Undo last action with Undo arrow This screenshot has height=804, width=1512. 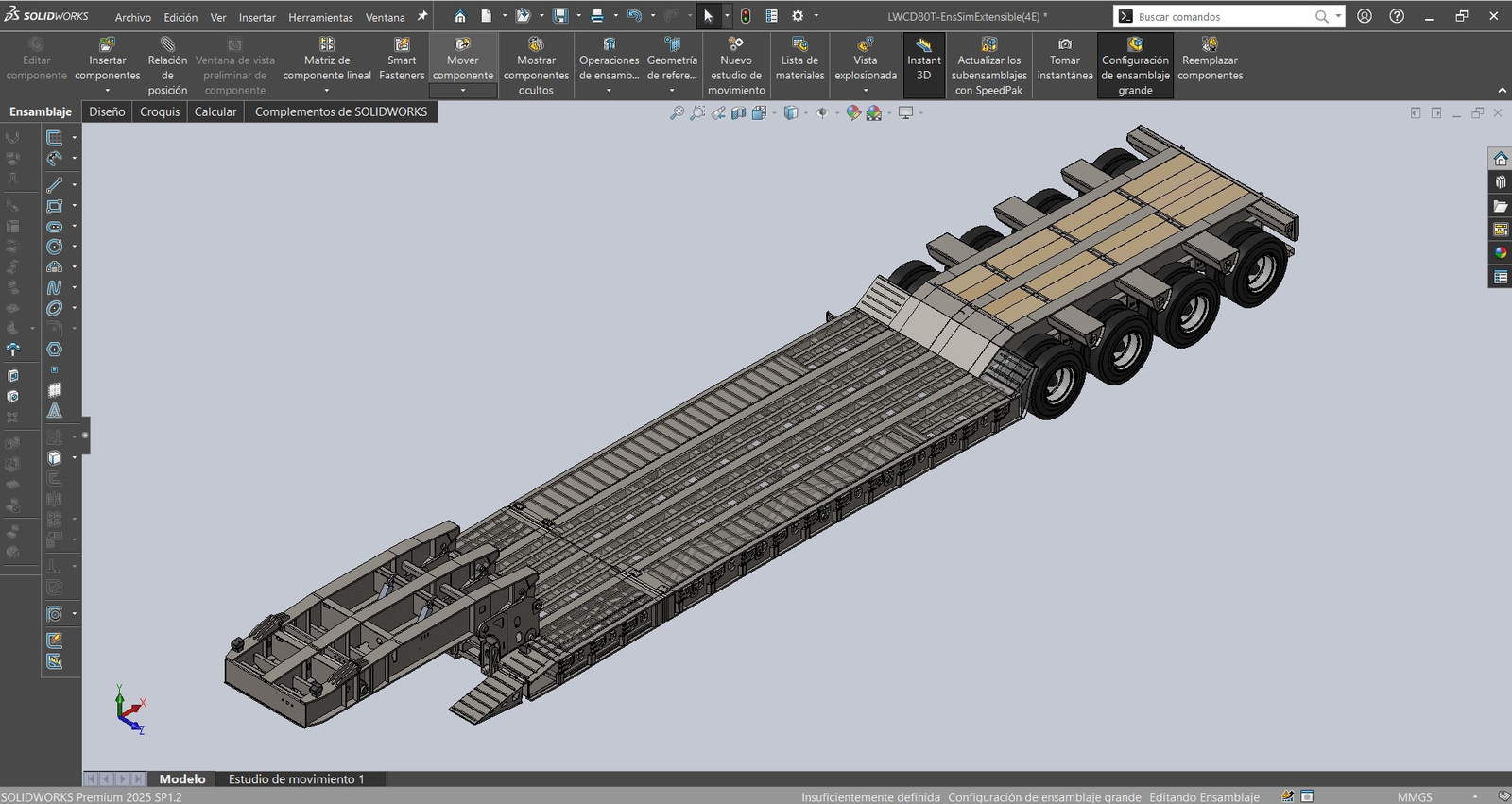click(634, 16)
